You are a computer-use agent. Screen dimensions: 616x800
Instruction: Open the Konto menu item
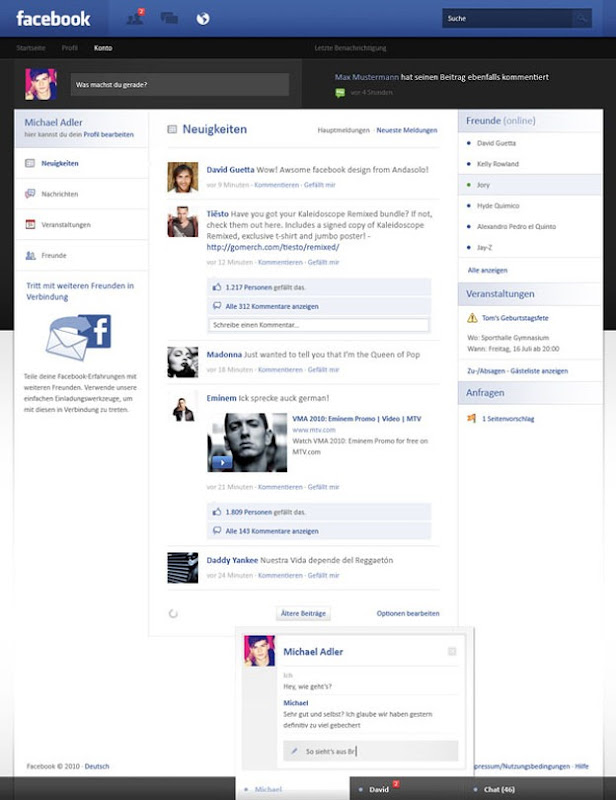103,48
